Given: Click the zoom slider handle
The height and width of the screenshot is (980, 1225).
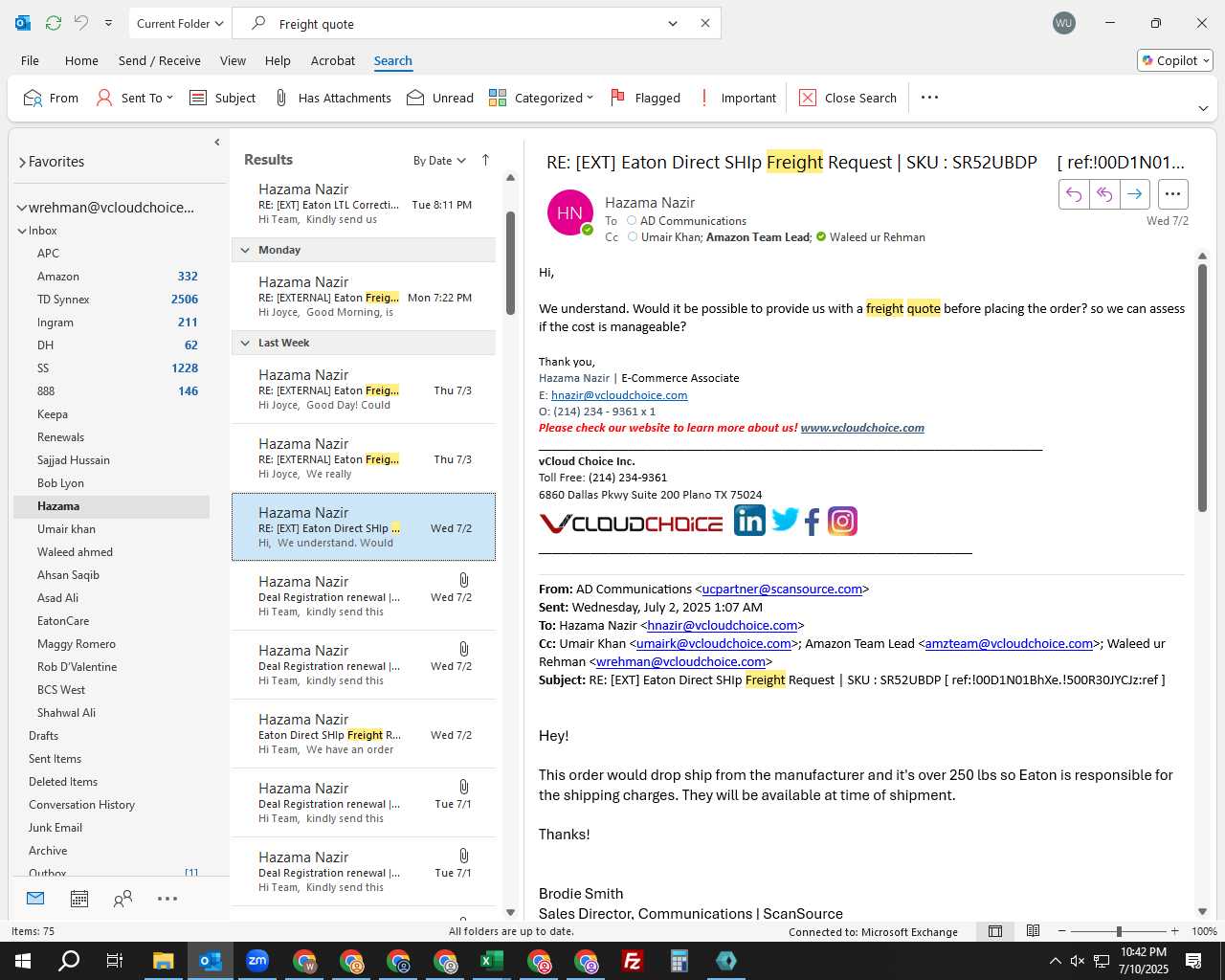Looking at the screenshot, I should click(1118, 931).
